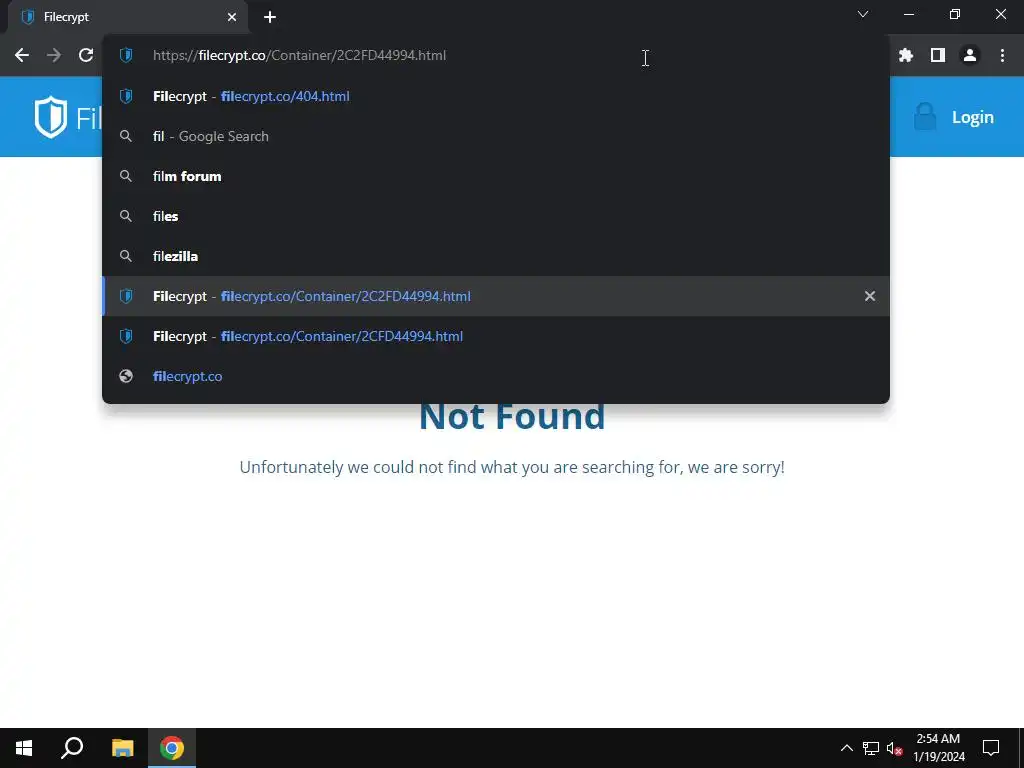Select the filecrypt.co/404.html suggestion
The width and height of the screenshot is (1024, 768).
point(496,96)
